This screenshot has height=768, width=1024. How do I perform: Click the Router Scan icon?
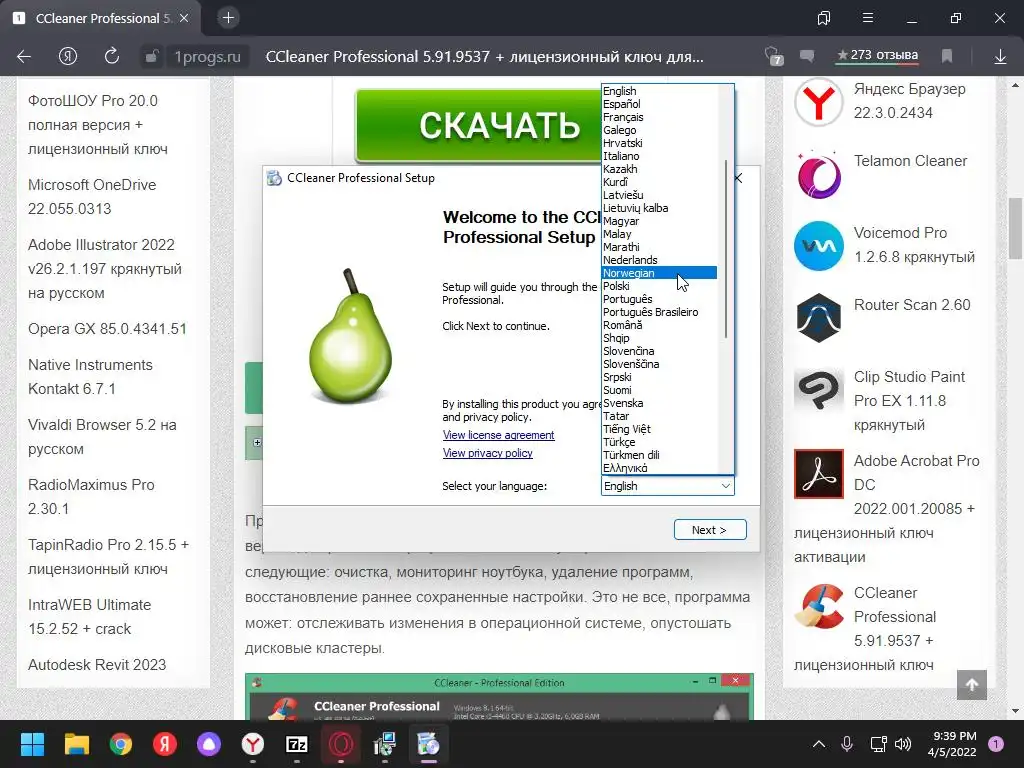click(819, 318)
